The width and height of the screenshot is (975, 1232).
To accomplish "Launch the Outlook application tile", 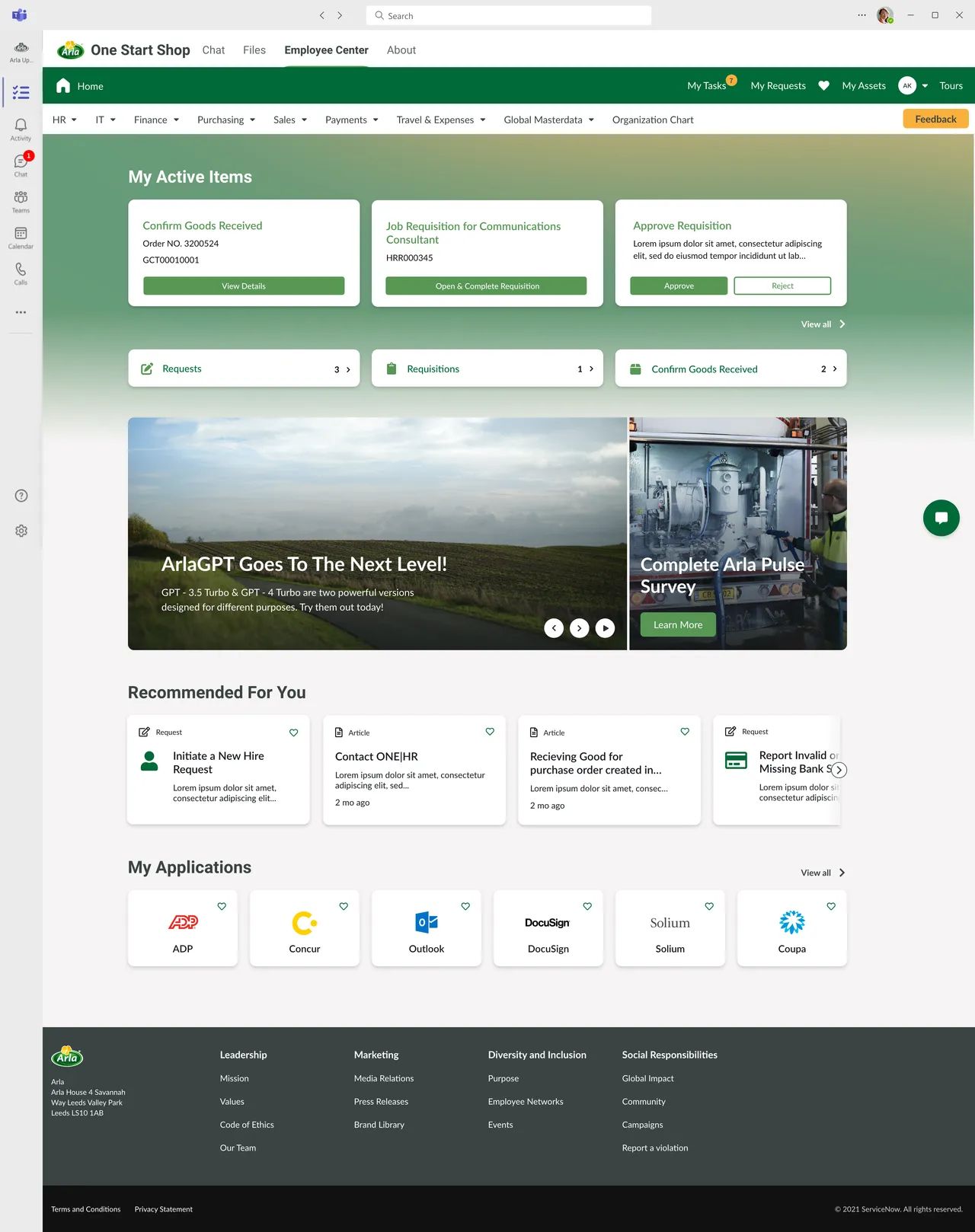I will 427,928.
